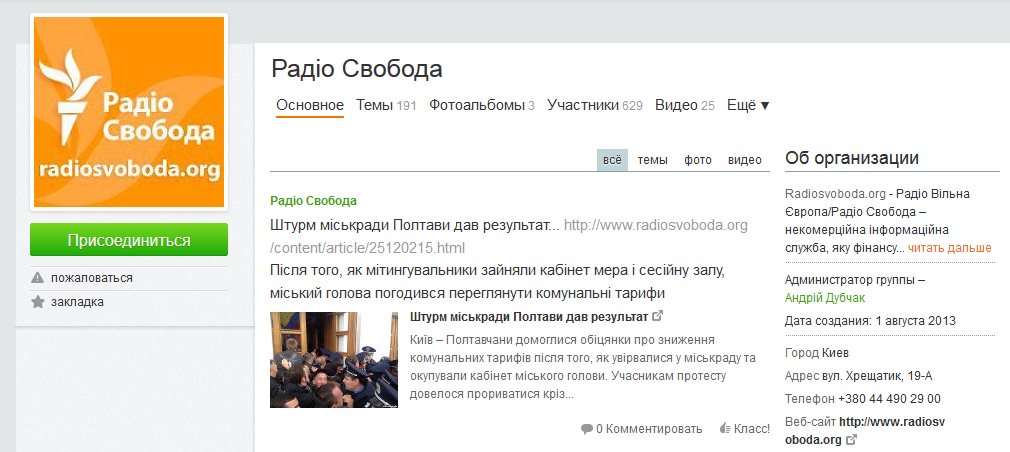Click the green Присоединиться button

point(129,240)
